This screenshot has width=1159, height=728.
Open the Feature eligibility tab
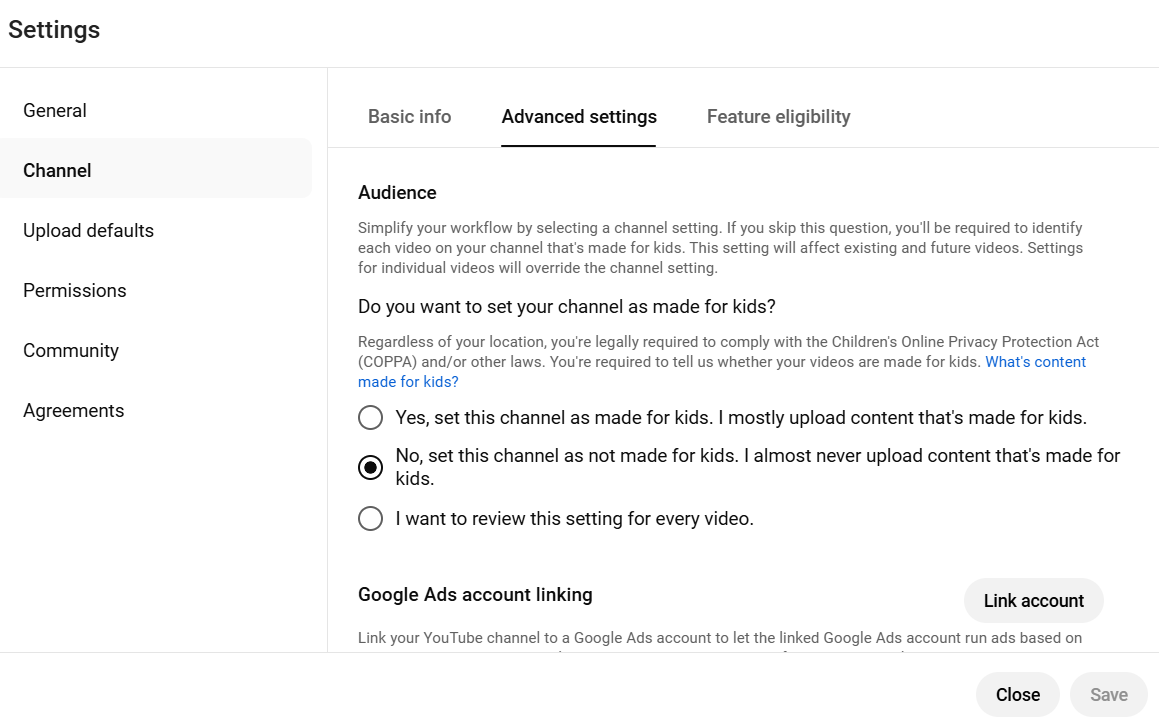778,117
